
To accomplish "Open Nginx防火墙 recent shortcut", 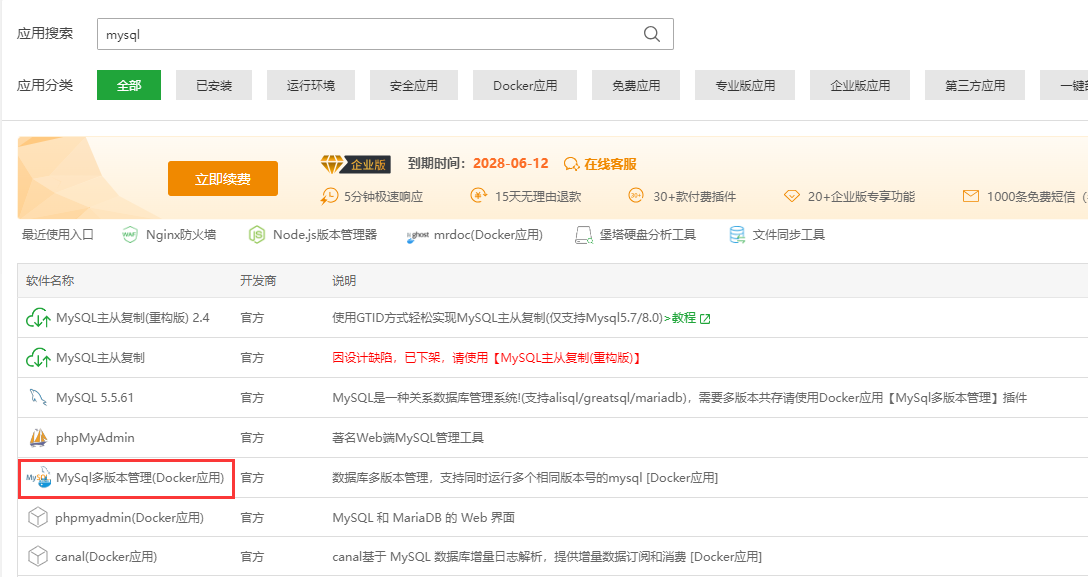I will (180, 234).
